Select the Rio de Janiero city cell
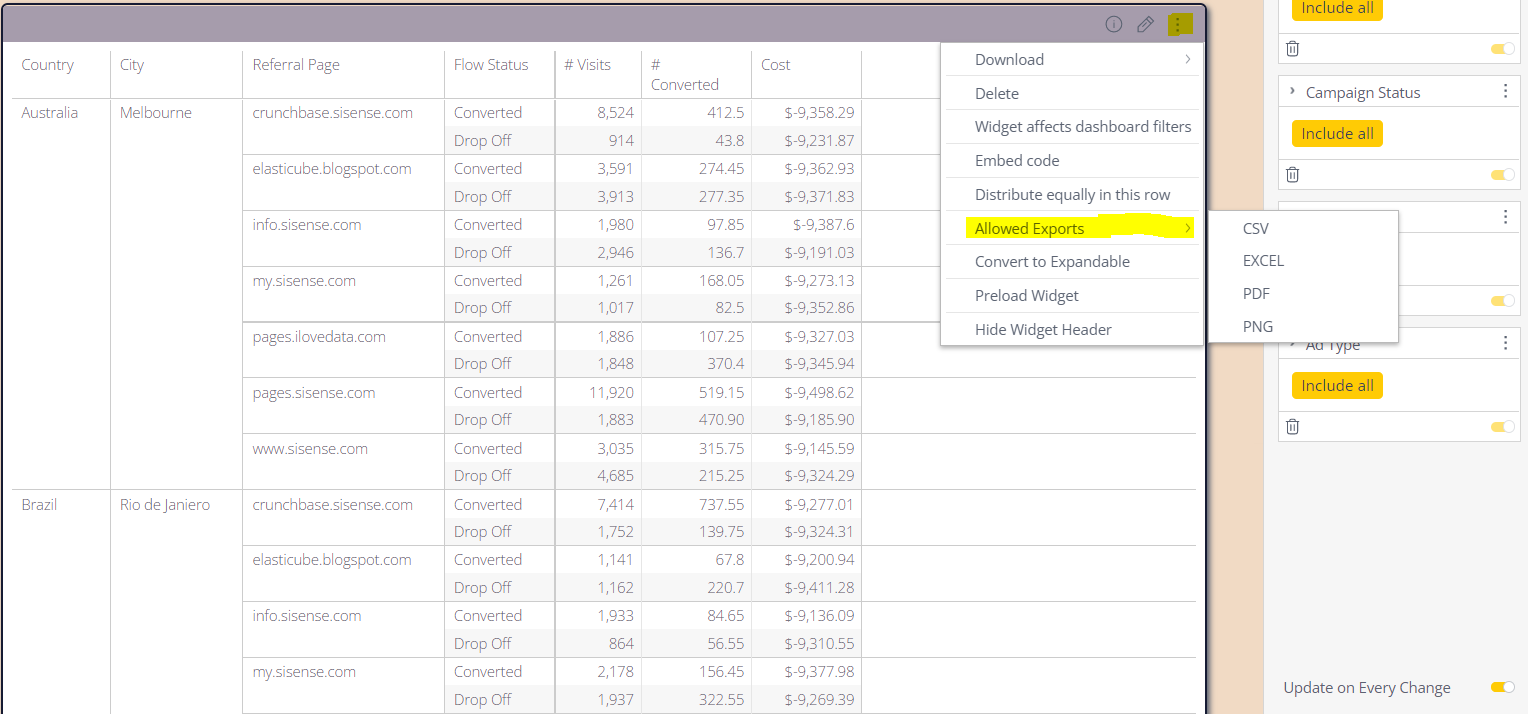 pyautogui.click(x=165, y=504)
